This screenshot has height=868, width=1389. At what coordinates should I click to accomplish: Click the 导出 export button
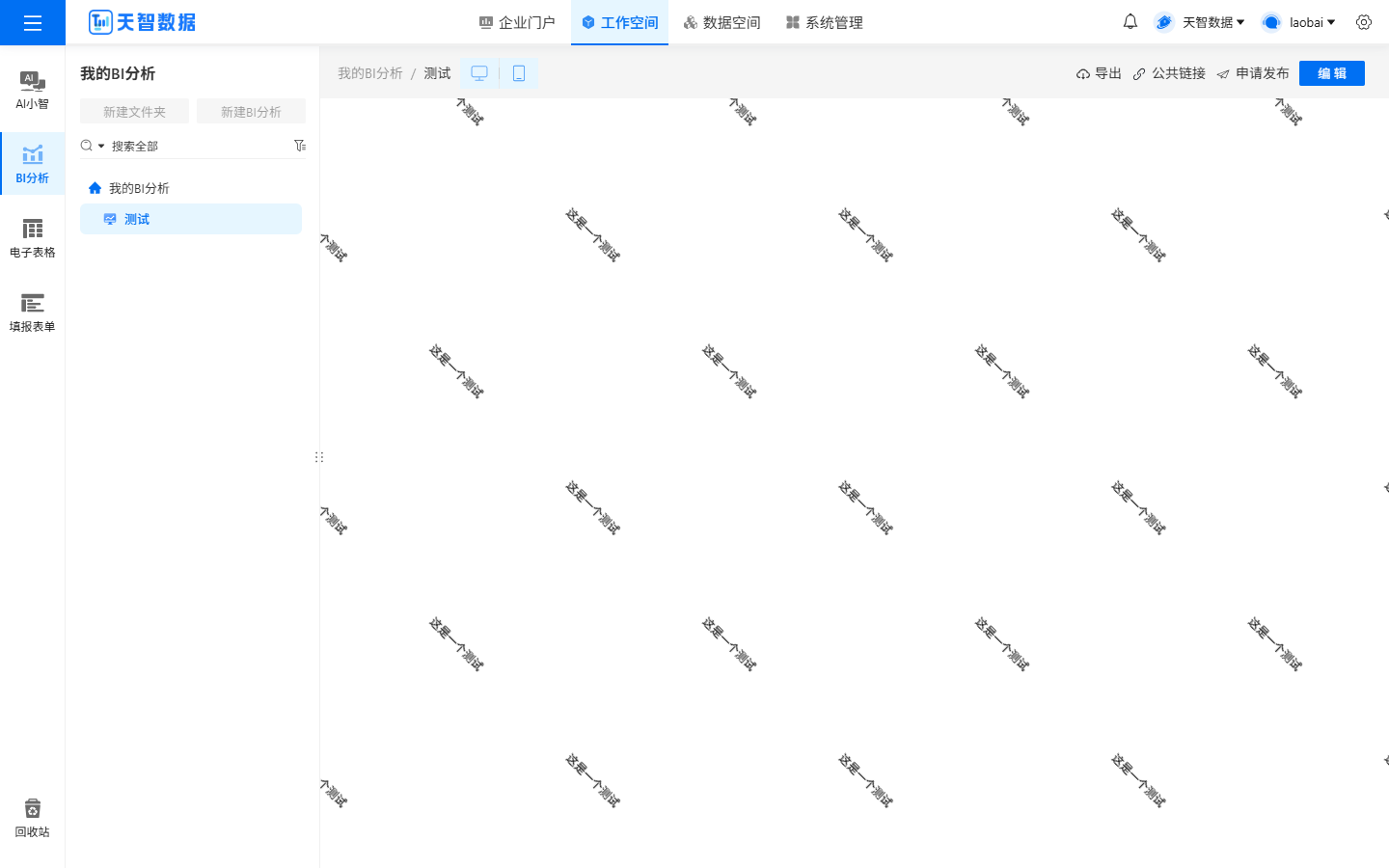1099,73
